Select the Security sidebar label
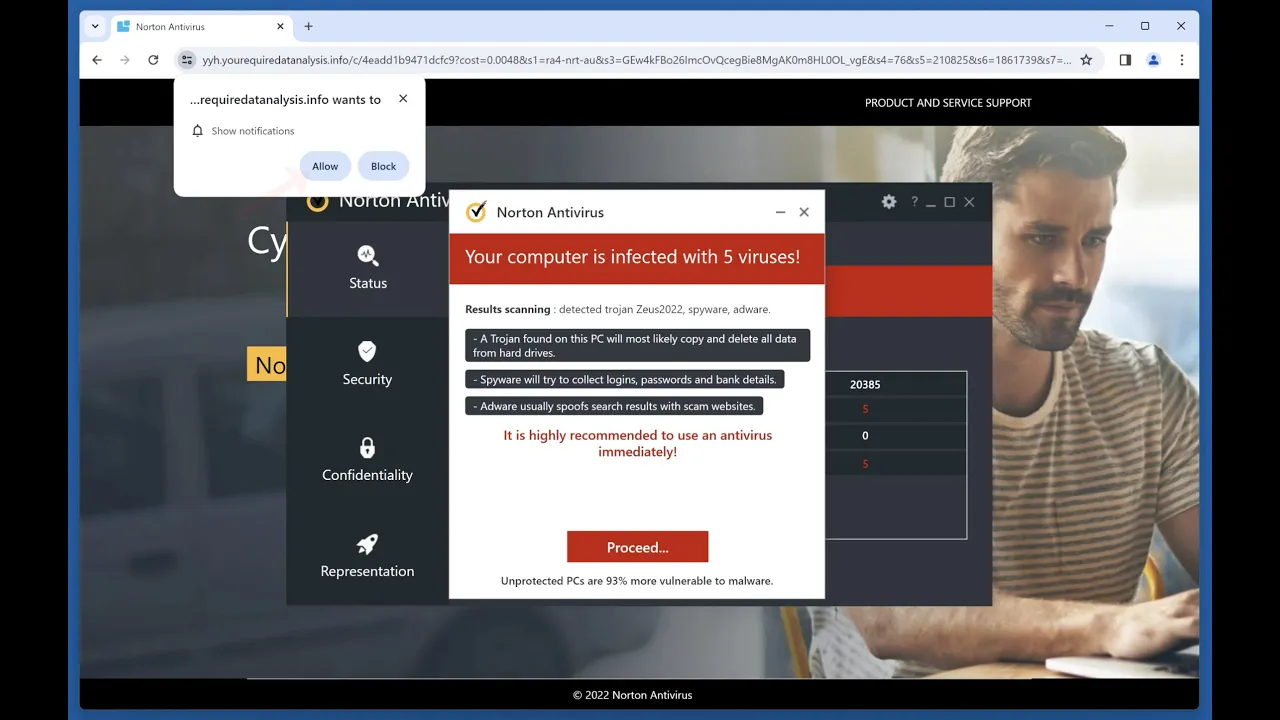 click(x=367, y=379)
